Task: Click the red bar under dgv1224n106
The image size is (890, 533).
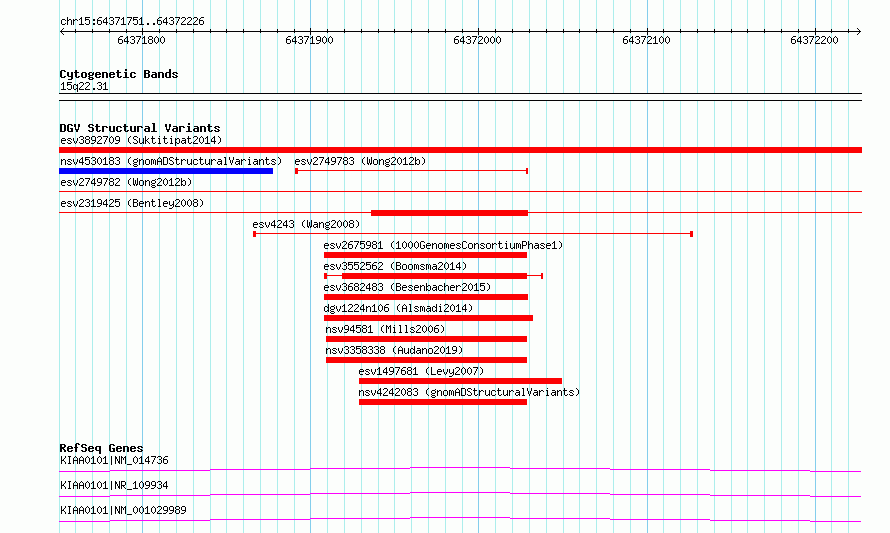Action: coord(429,318)
